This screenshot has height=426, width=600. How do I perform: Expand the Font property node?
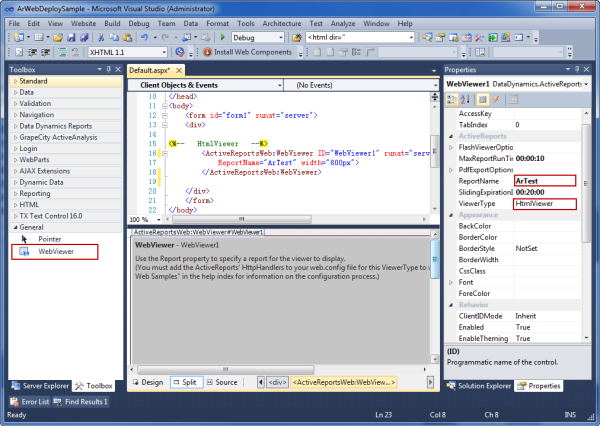point(451,282)
